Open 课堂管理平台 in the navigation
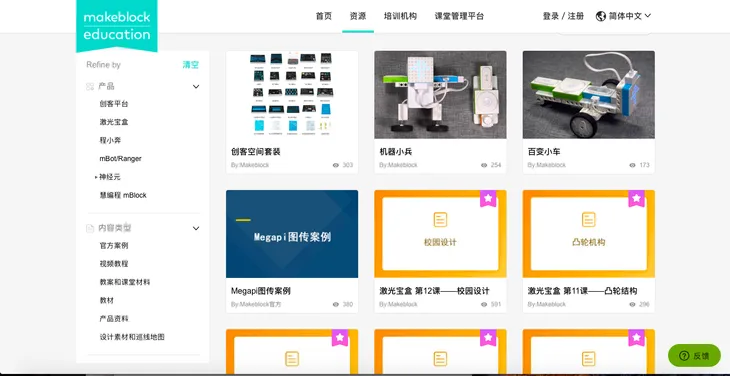Screen dimensions: 730x376 pyautogui.click(x=459, y=16)
